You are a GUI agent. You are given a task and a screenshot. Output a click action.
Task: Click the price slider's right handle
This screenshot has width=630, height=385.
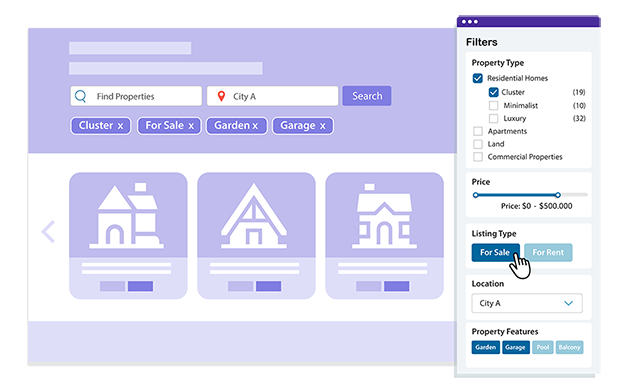click(558, 195)
